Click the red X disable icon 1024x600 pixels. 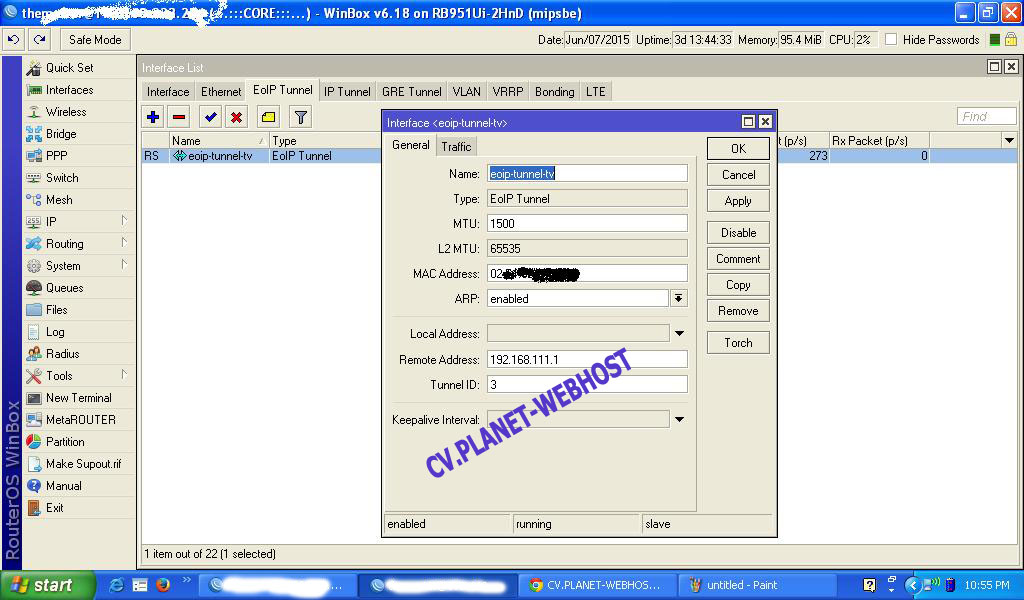point(236,117)
